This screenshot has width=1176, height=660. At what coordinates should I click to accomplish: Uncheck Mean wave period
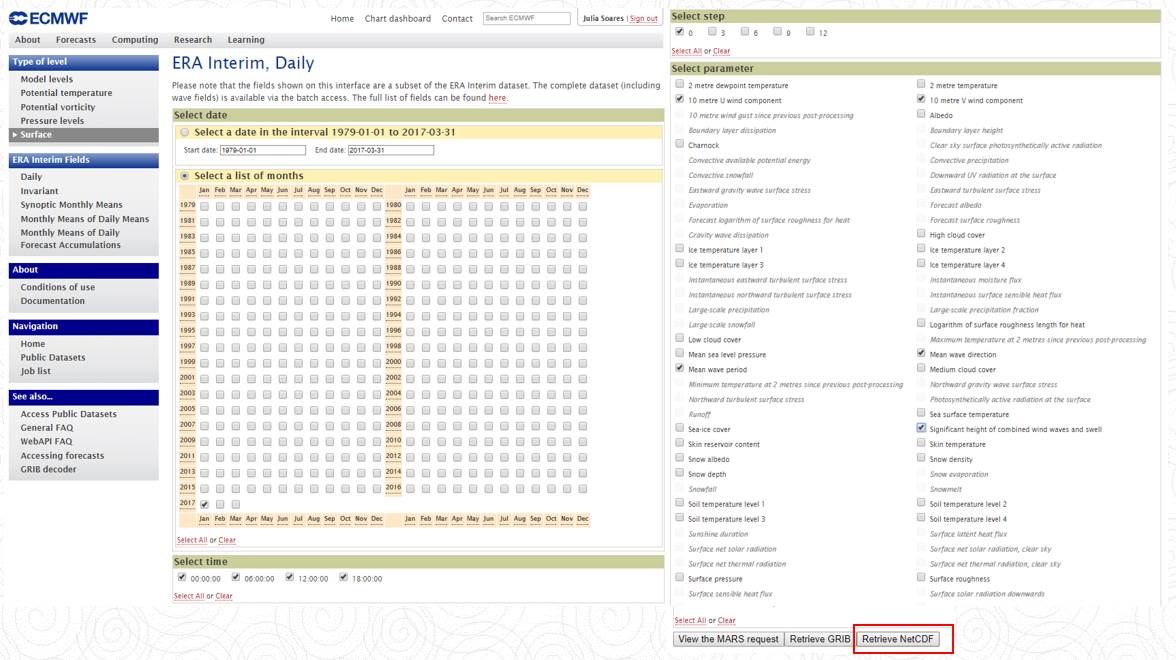point(680,368)
